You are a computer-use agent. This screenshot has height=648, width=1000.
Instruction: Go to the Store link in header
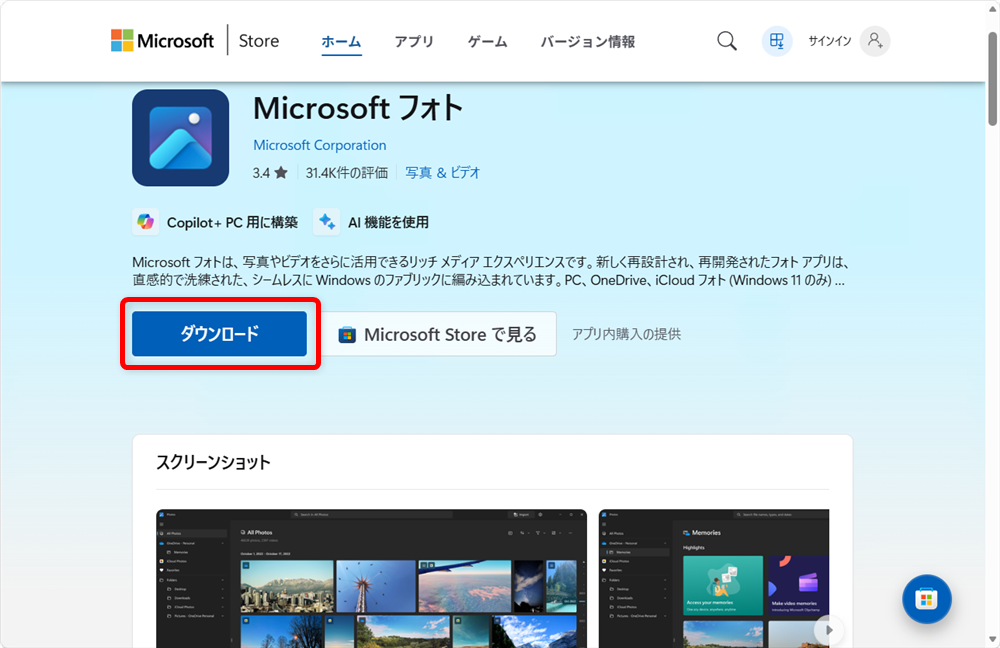pyautogui.click(x=259, y=41)
